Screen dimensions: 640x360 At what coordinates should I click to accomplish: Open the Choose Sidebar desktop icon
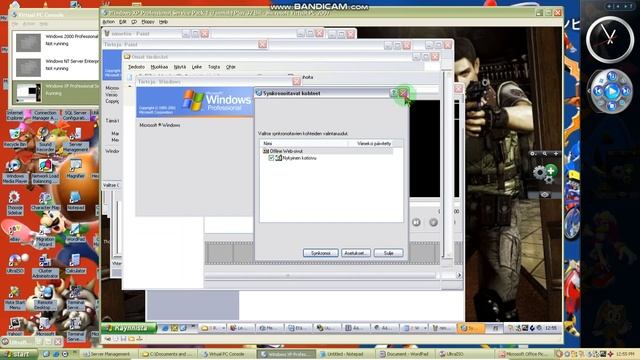coord(15,203)
